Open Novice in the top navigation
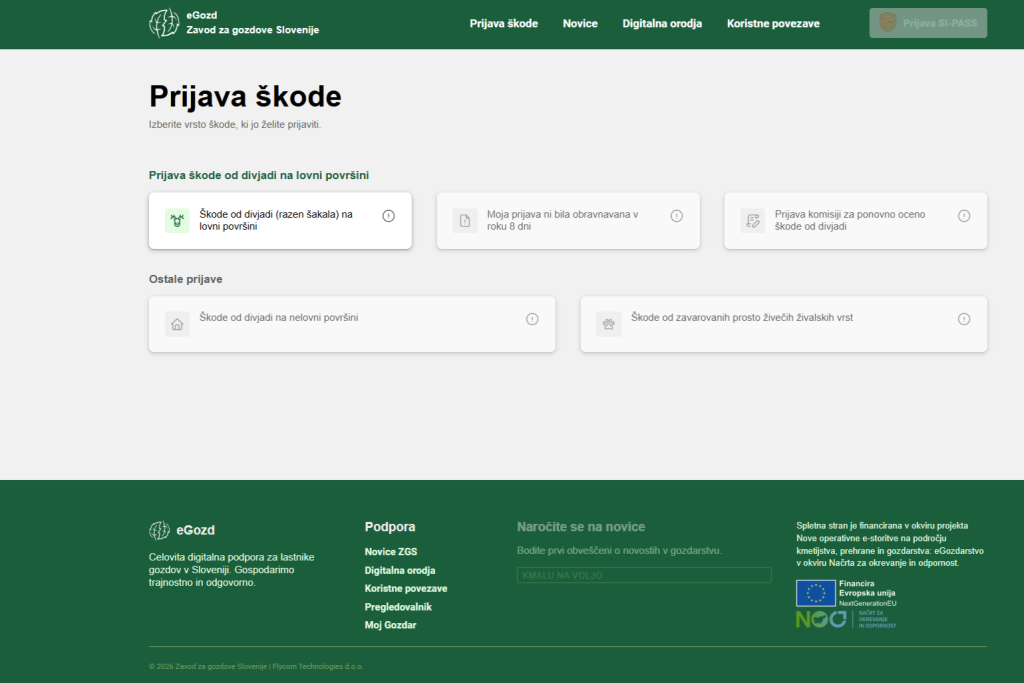This screenshot has width=1024, height=683. (x=580, y=23)
